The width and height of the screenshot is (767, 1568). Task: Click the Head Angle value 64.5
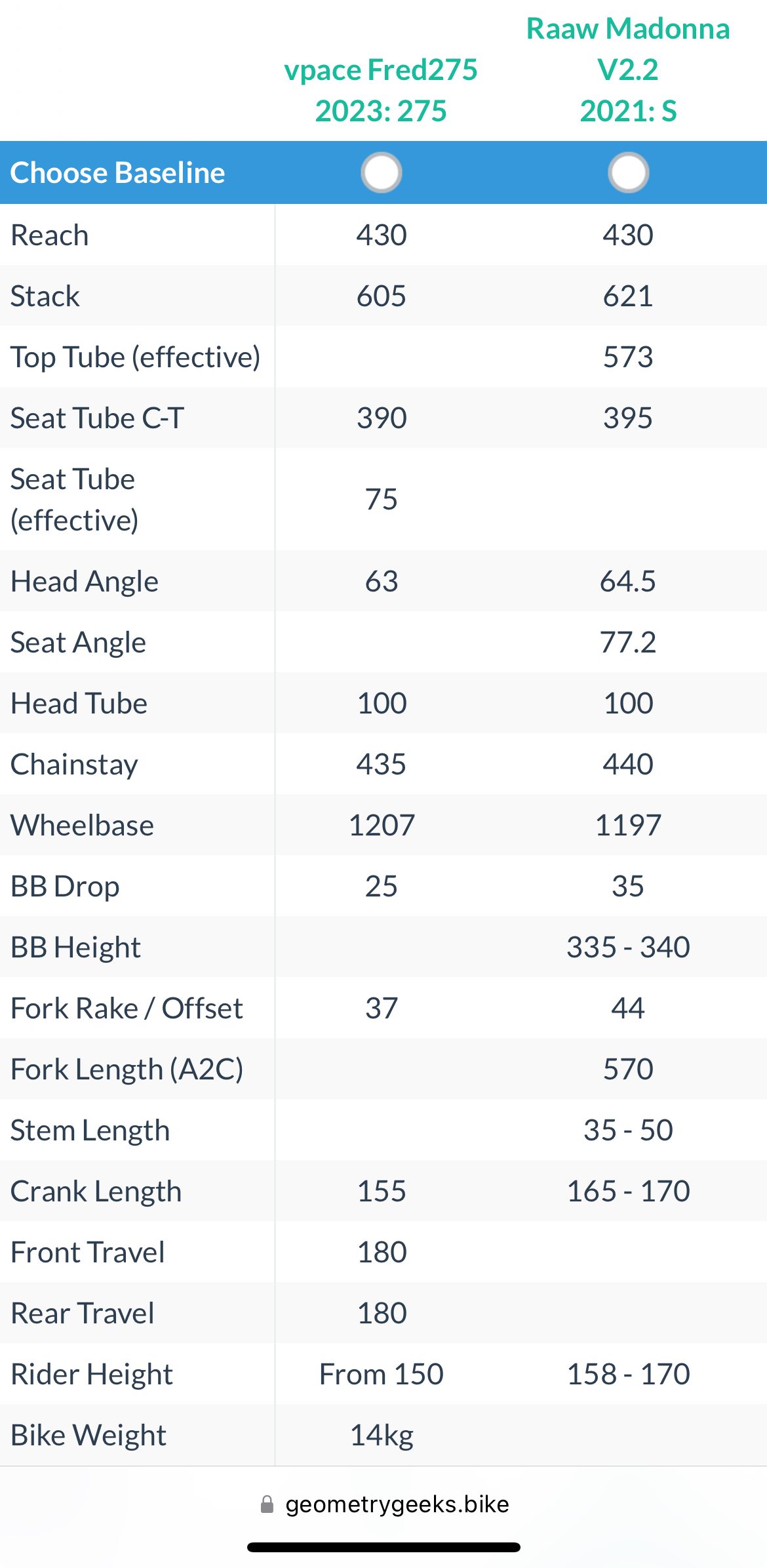(x=628, y=581)
